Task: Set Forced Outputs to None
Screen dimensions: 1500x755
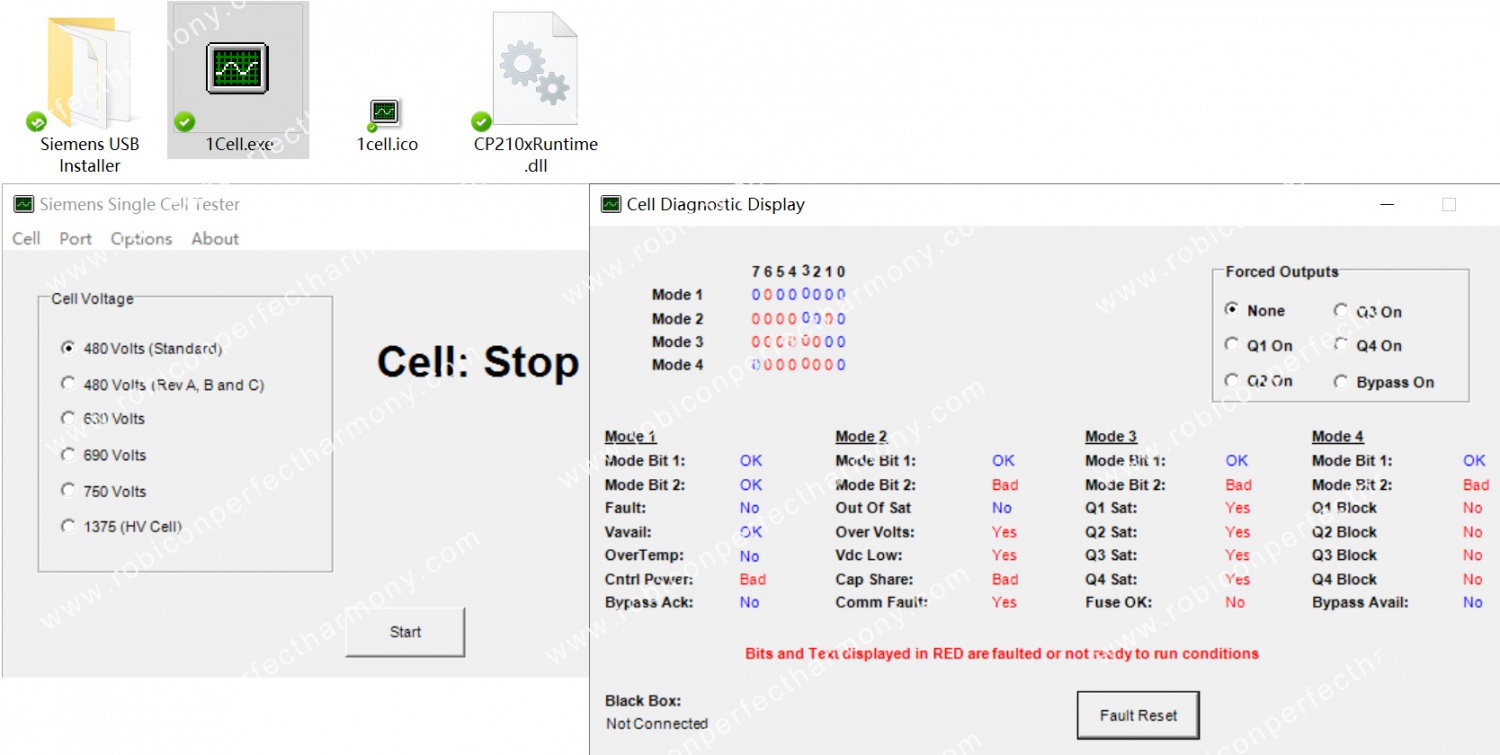Action: point(1255,311)
